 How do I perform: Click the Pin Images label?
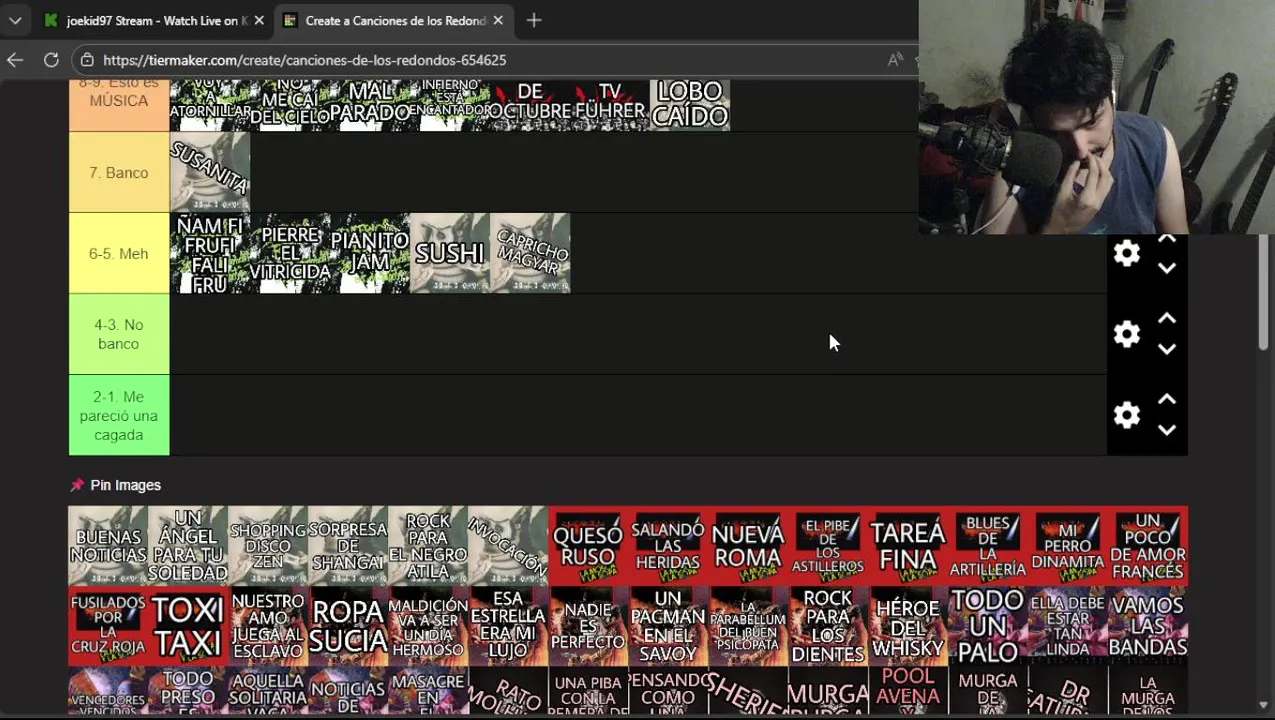pyautogui.click(x=125, y=485)
